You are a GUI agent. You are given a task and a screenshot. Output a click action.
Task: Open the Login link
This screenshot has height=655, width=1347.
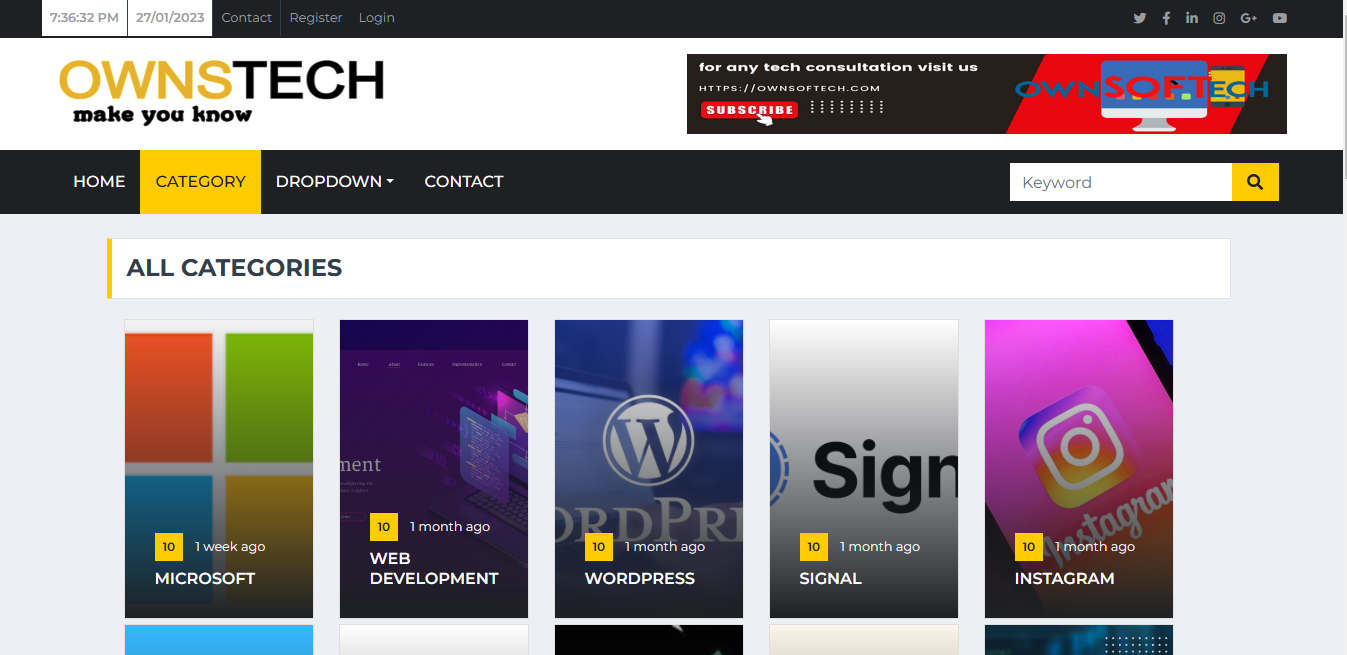coord(376,18)
